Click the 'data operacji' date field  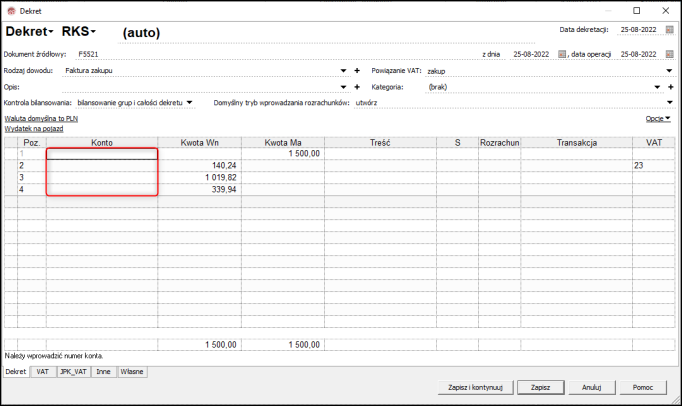point(638,54)
